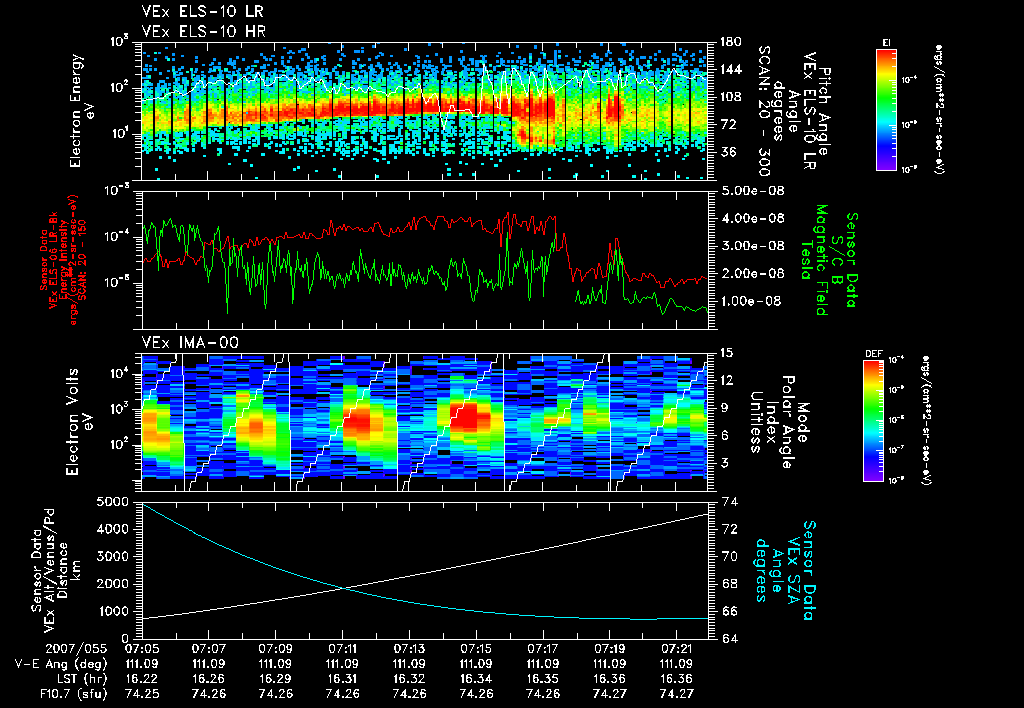Click the LST value '16.31'
The height and width of the screenshot is (708, 1024).
click(x=342, y=679)
